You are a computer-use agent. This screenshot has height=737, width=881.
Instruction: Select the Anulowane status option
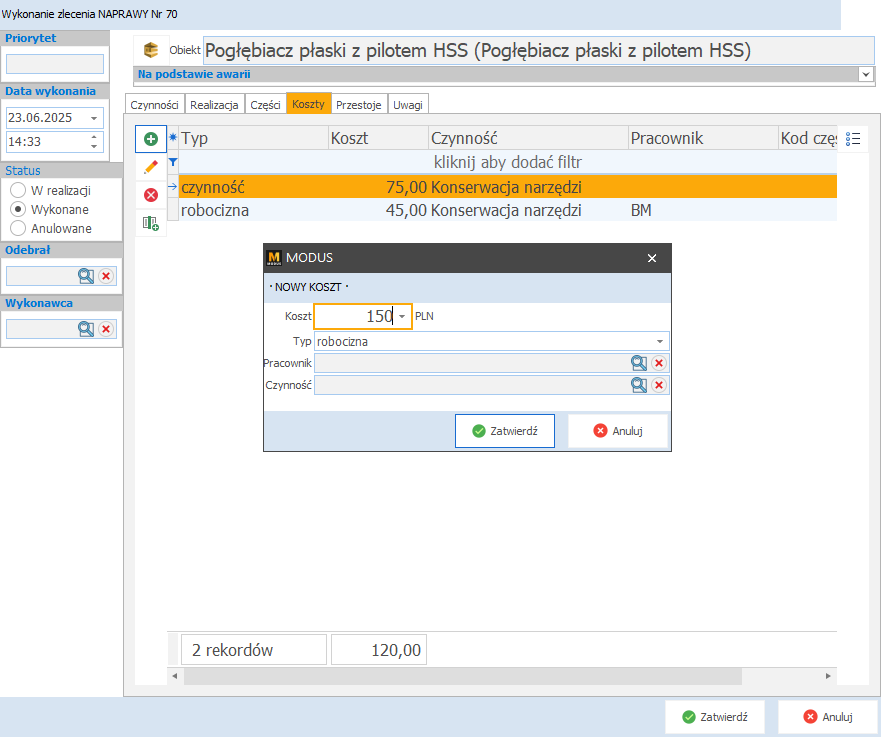click(x=17, y=229)
